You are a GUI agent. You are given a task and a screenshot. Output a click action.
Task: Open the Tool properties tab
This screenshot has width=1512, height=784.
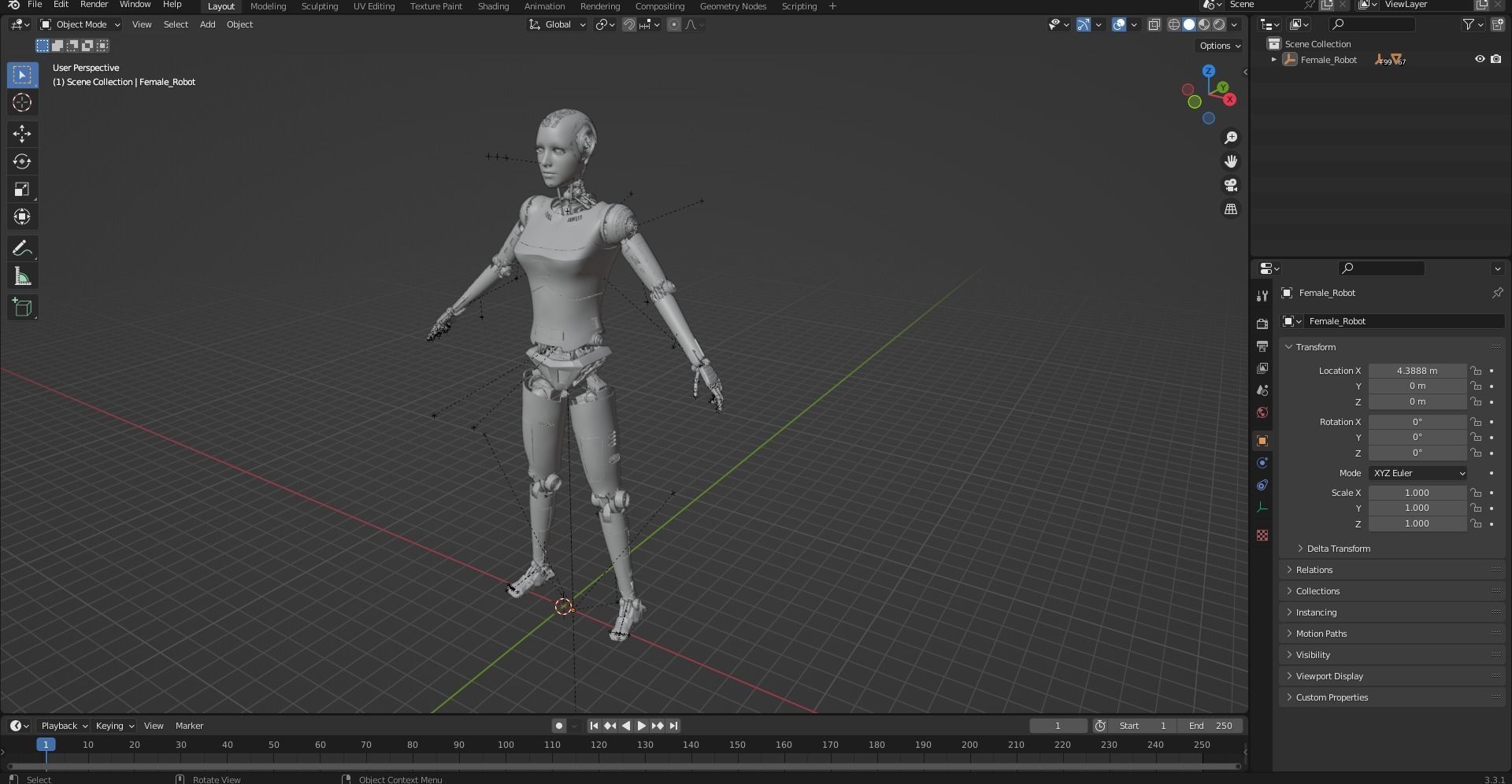[1262, 296]
